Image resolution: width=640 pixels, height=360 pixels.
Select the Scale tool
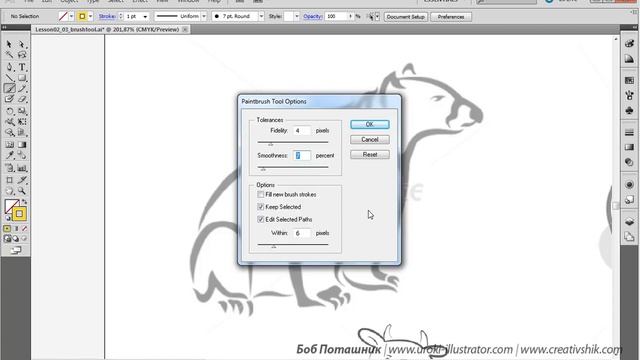click(x=22, y=111)
